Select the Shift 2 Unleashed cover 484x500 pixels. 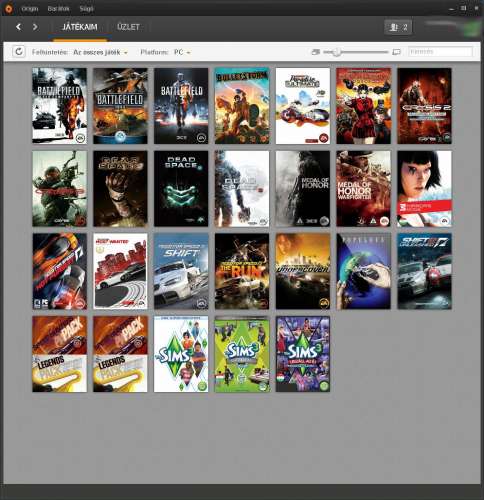[x=425, y=271]
